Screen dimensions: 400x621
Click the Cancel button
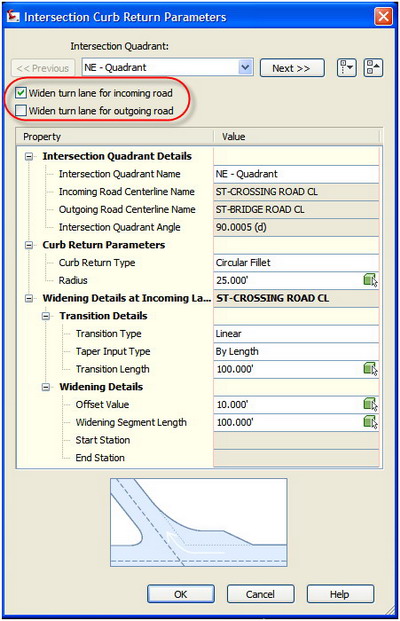(x=260, y=594)
